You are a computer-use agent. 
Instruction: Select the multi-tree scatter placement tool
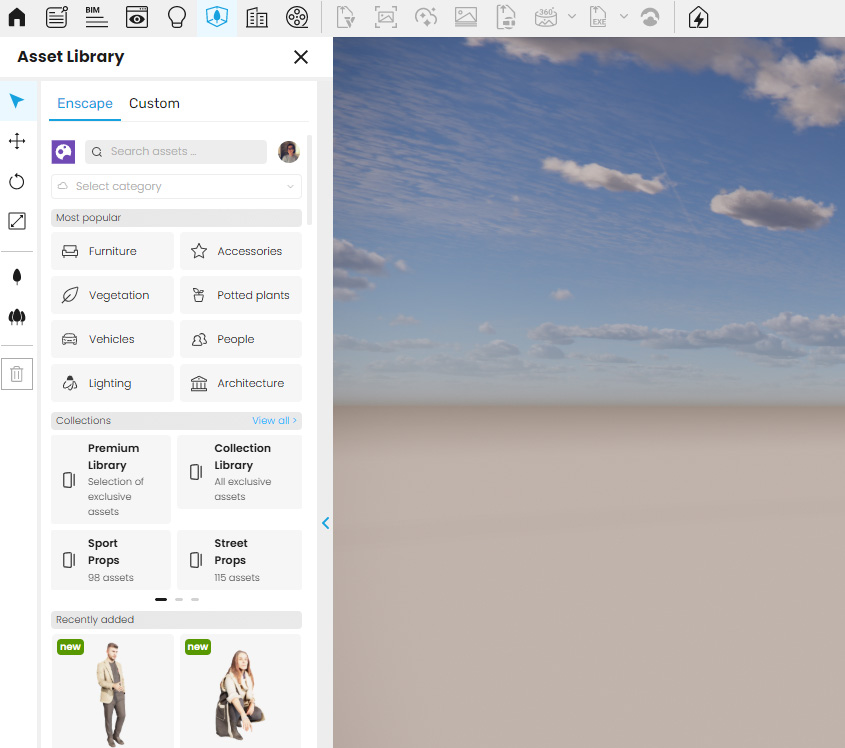pos(17,316)
